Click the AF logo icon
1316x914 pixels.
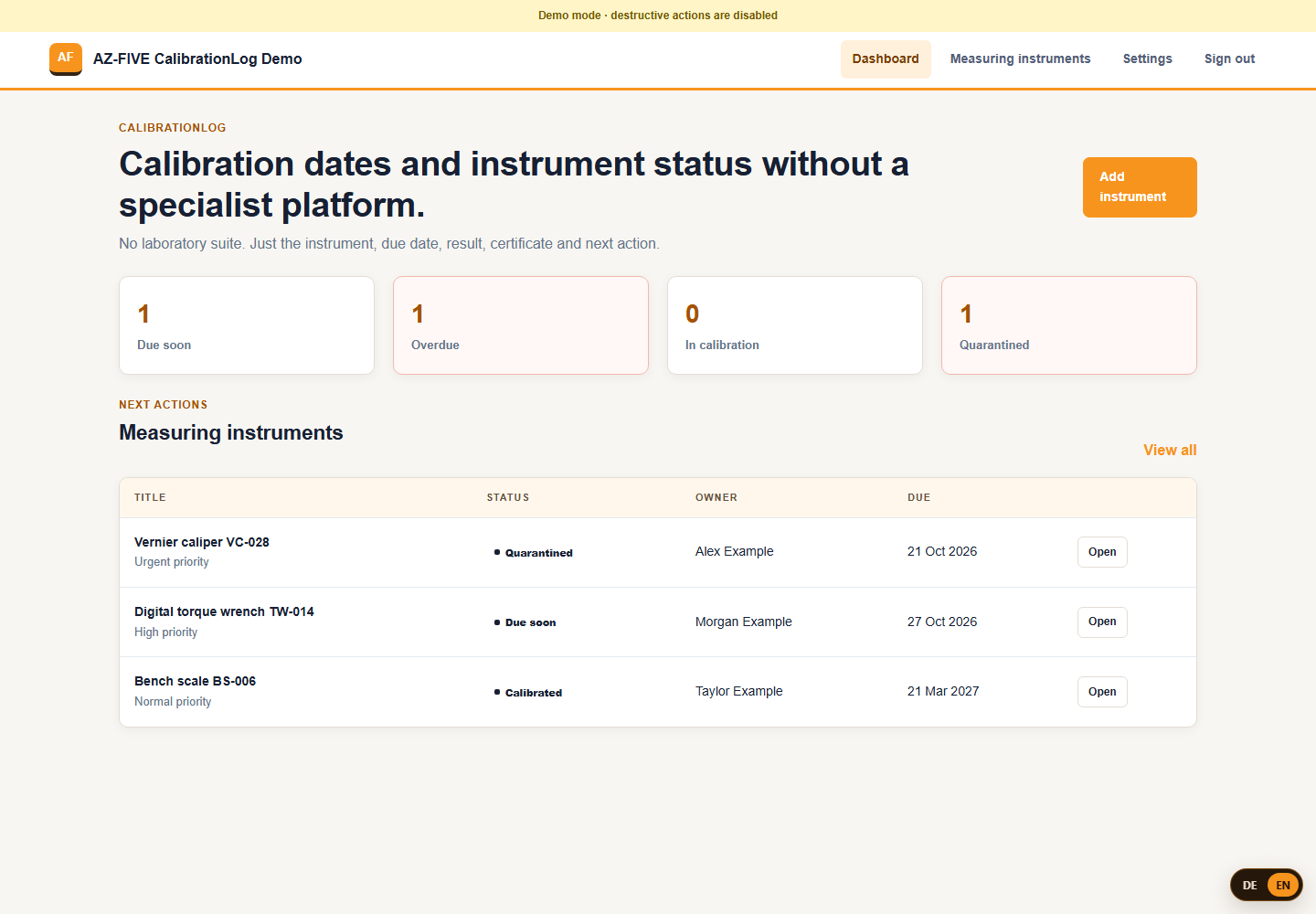coord(66,58)
